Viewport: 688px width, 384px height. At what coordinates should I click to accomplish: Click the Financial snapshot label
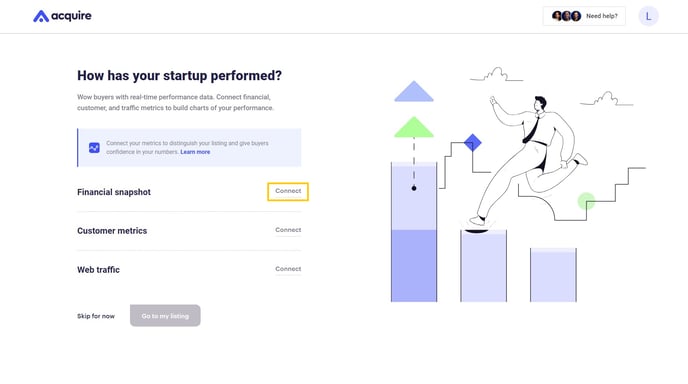point(114,192)
